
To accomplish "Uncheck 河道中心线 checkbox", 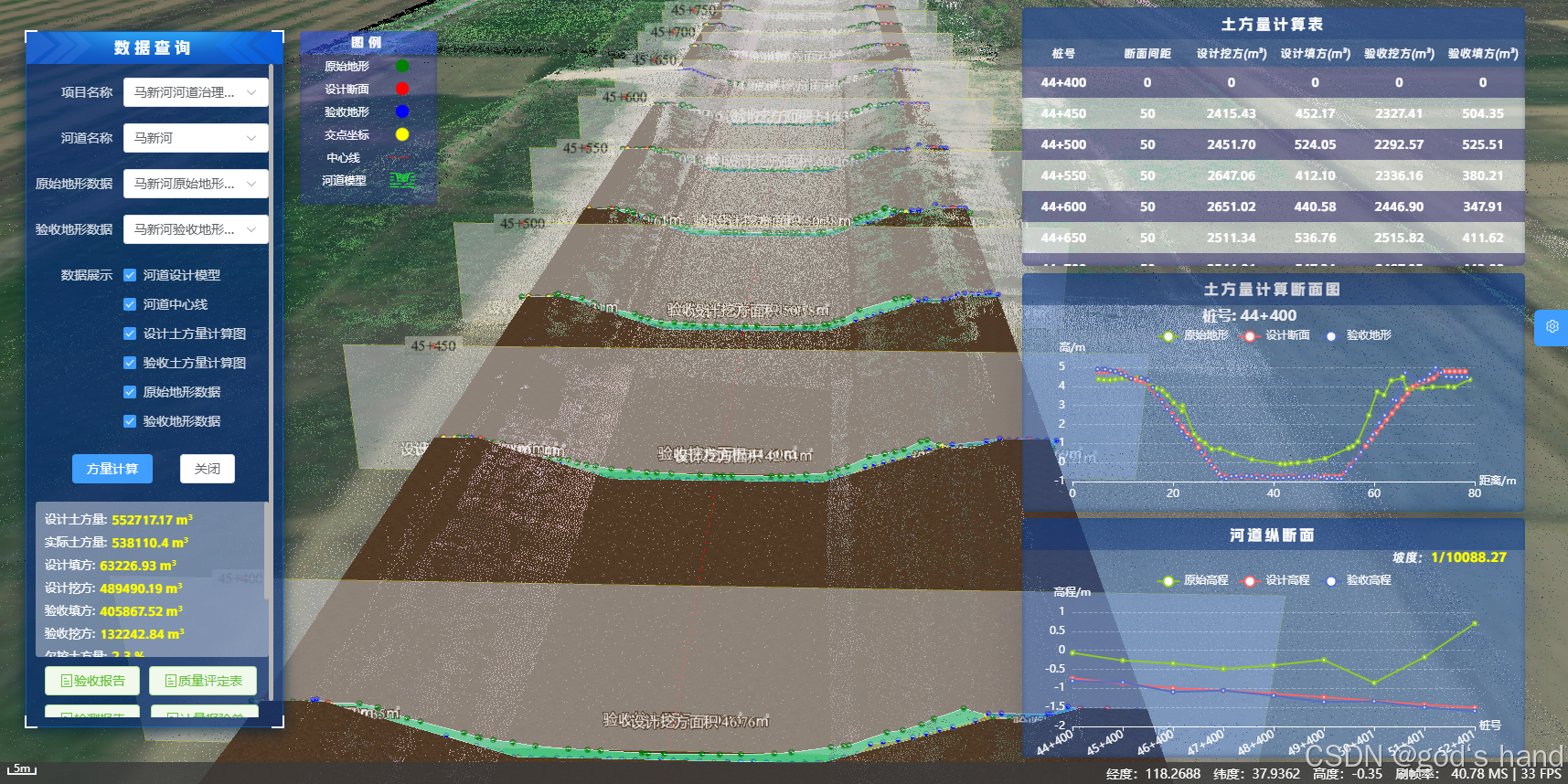I will click(130, 304).
